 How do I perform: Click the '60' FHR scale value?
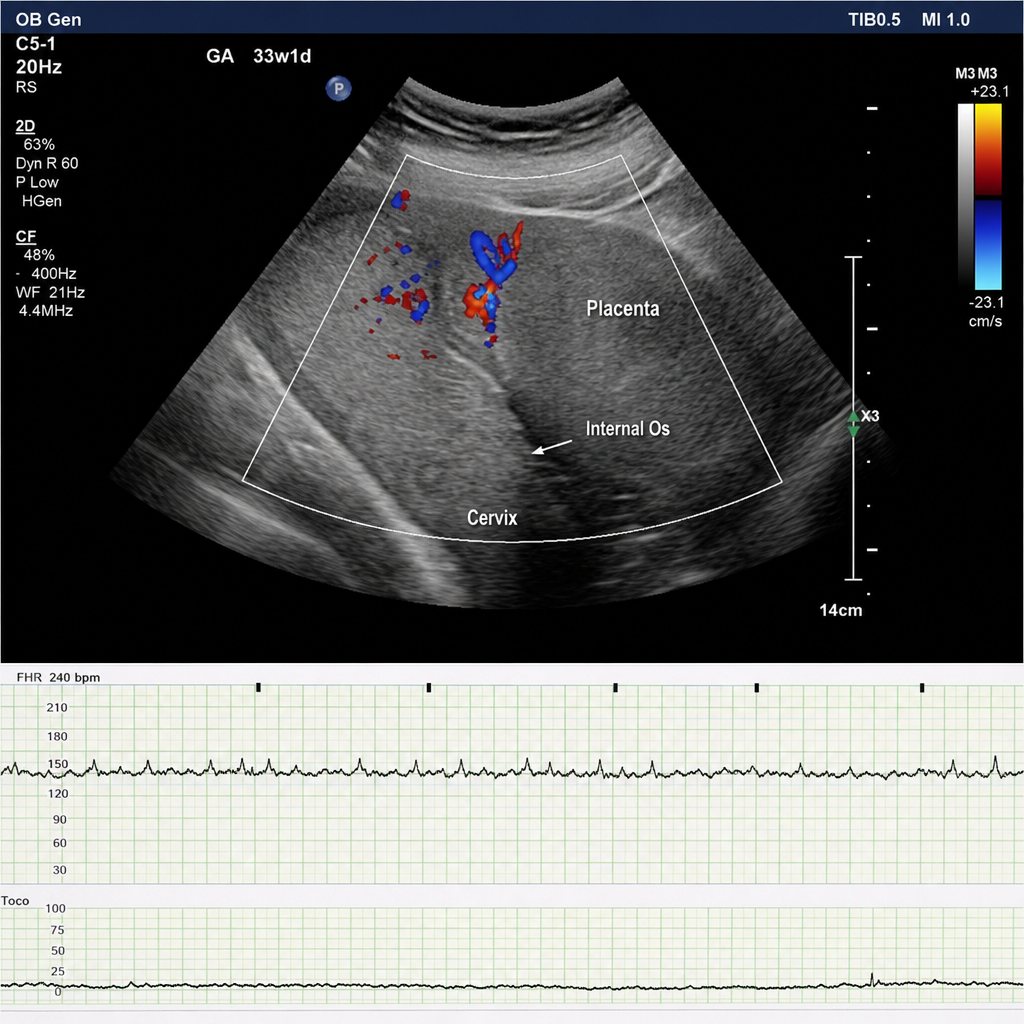pyautogui.click(x=59, y=842)
